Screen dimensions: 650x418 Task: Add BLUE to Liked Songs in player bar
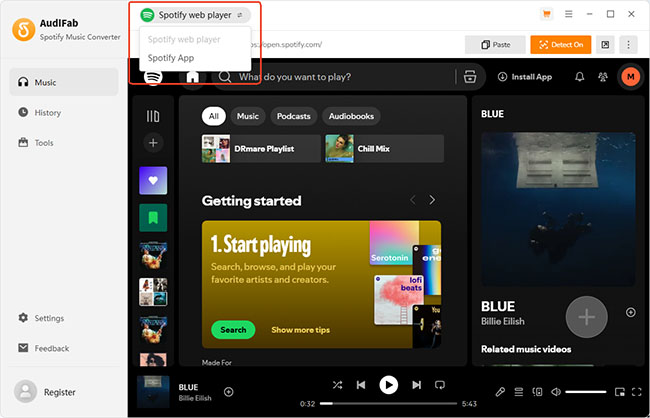(x=228, y=392)
